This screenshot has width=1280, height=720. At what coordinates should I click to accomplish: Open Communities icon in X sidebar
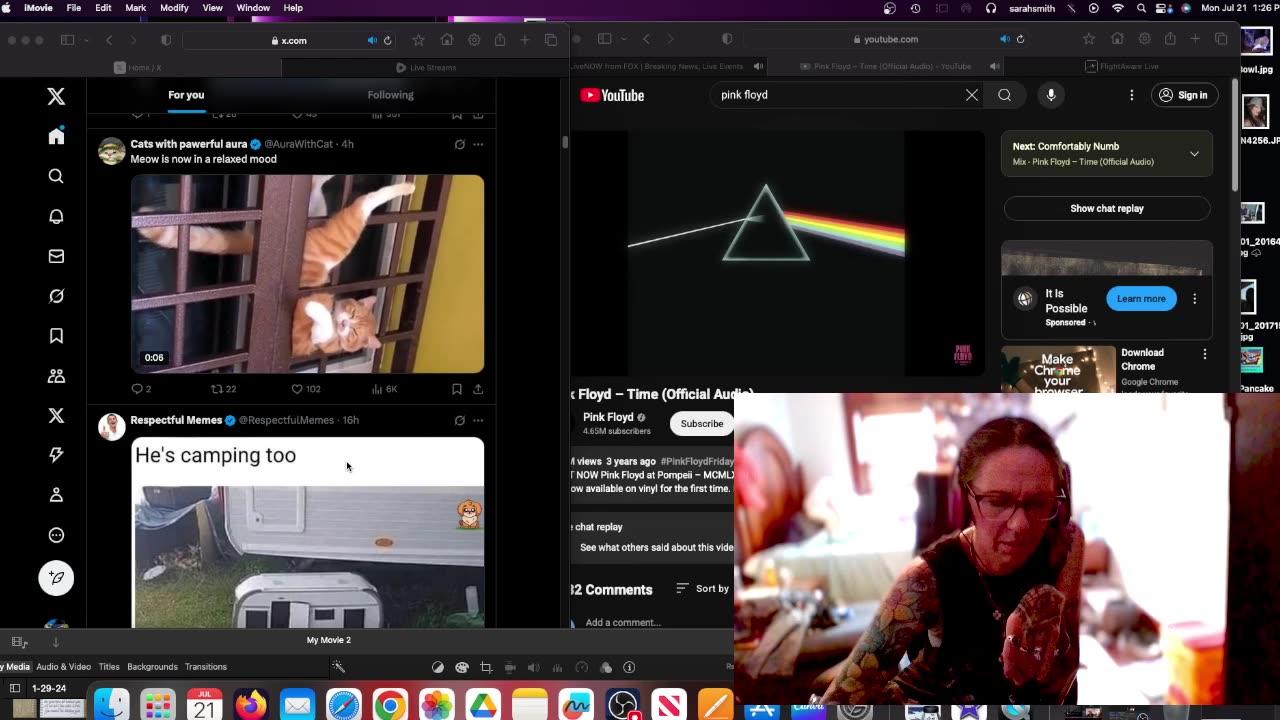click(x=56, y=376)
